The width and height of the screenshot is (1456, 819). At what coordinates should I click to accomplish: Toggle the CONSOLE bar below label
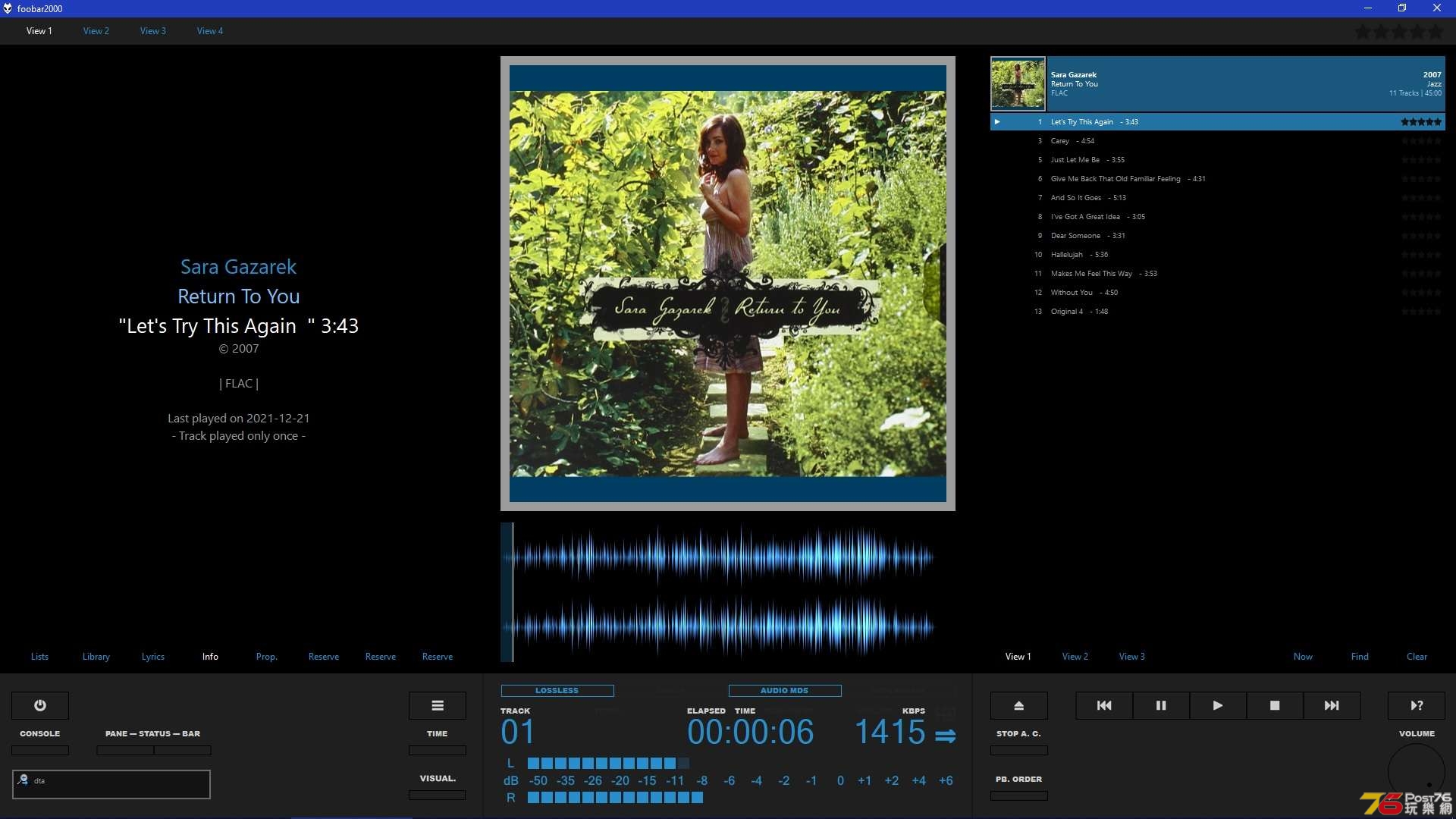[40, 751]
